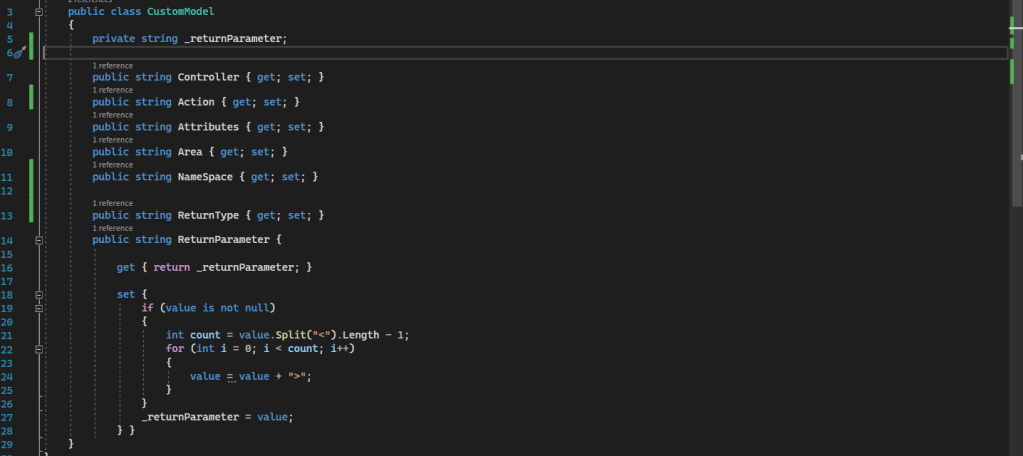Collapse the if statement block
The image size is (1023, 456).
click(38, 308)
